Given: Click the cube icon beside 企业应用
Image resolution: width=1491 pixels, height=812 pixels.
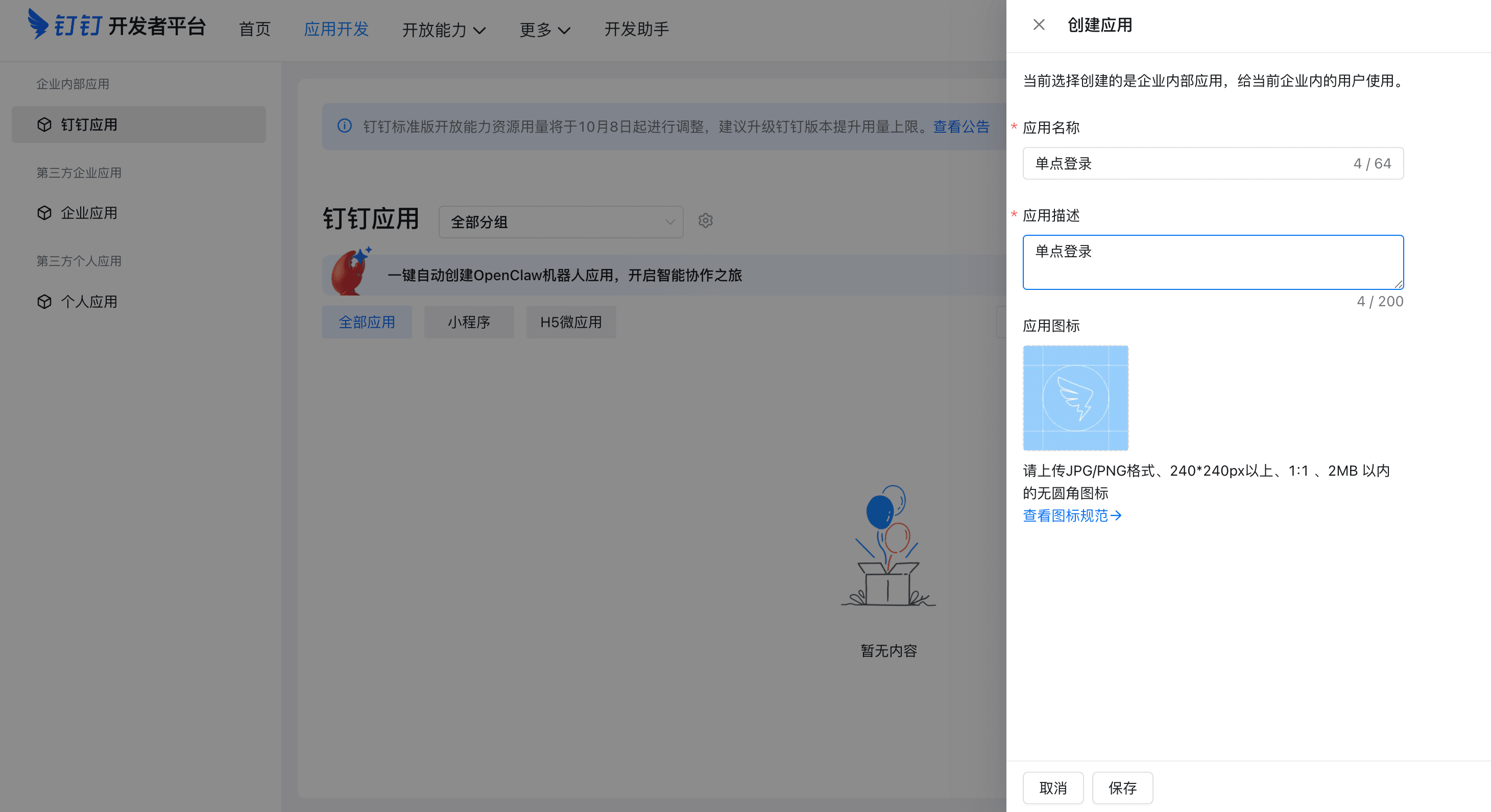Looking at the screenshot, I should [x=44, y=213].
